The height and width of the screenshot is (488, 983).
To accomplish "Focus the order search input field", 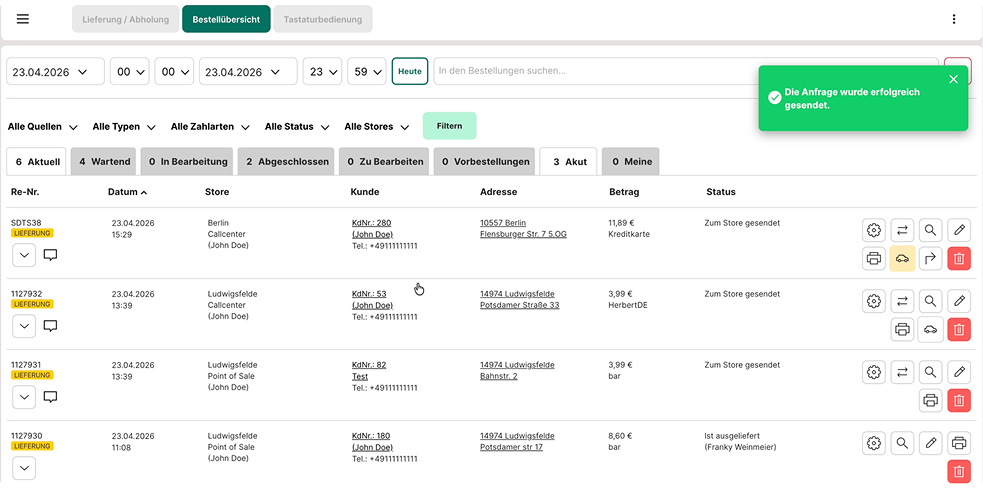I will click(686, 72).
